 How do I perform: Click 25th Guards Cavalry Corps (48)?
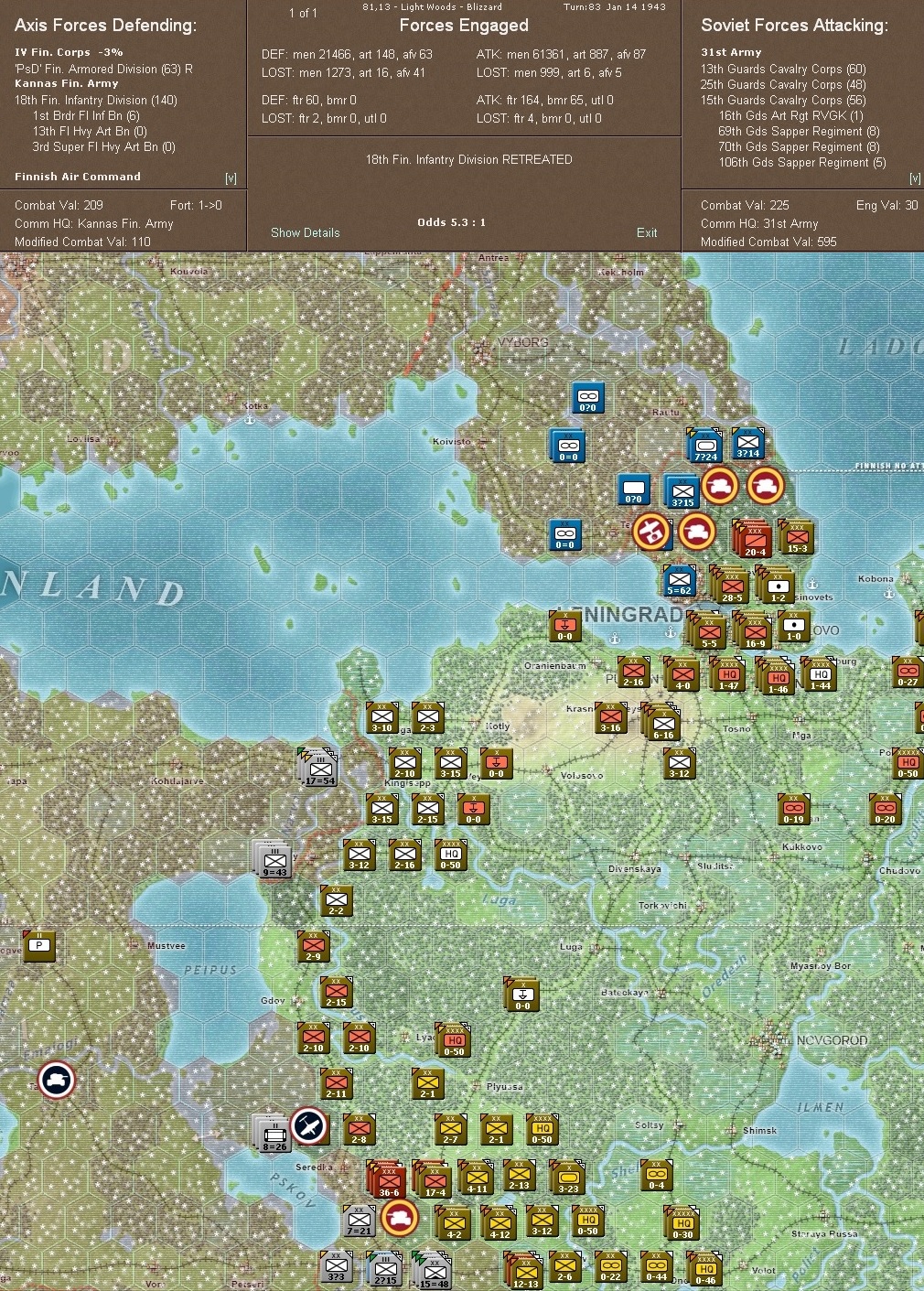783,85
